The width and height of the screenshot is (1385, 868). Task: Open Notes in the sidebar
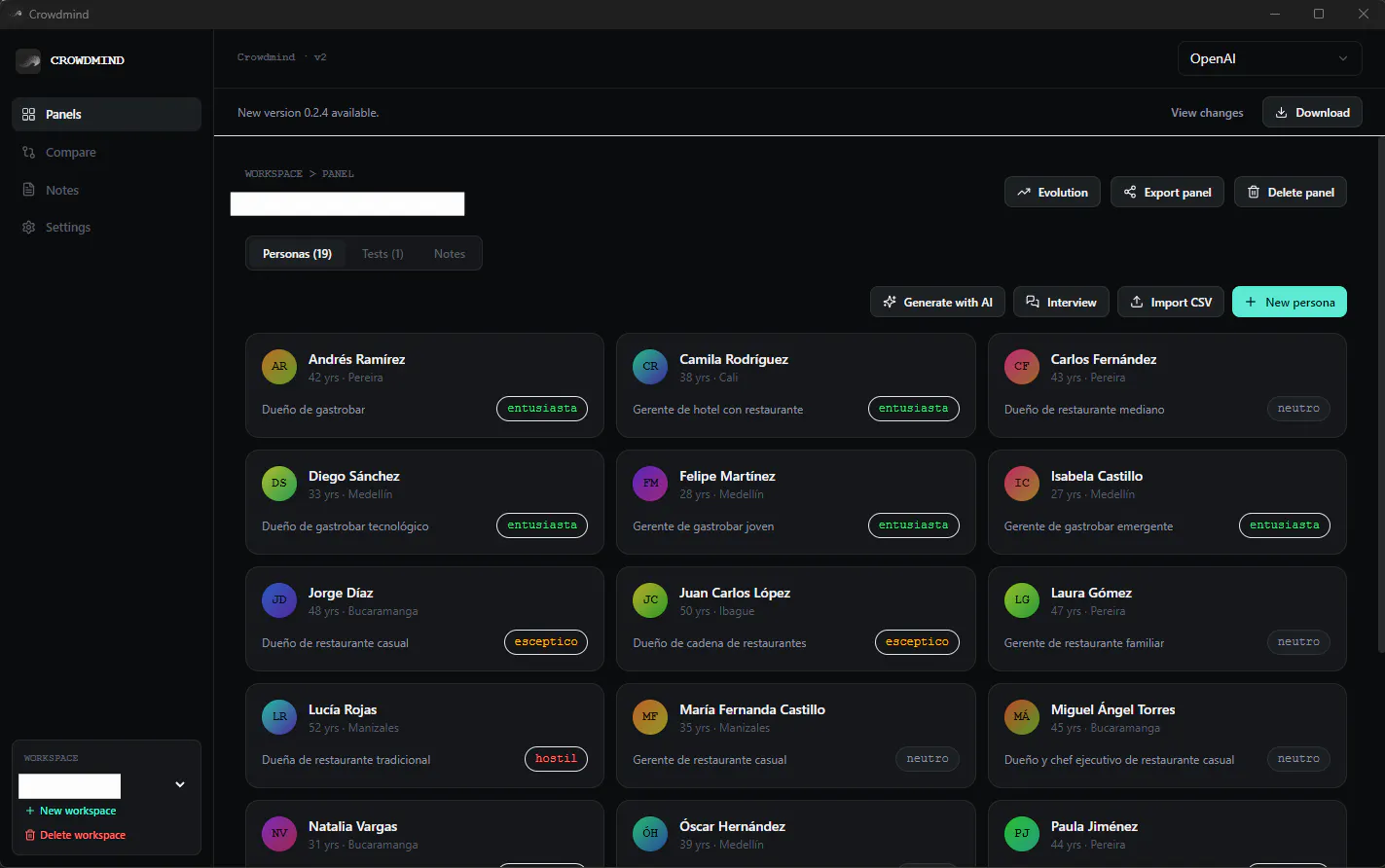click(x=106, y=190)
